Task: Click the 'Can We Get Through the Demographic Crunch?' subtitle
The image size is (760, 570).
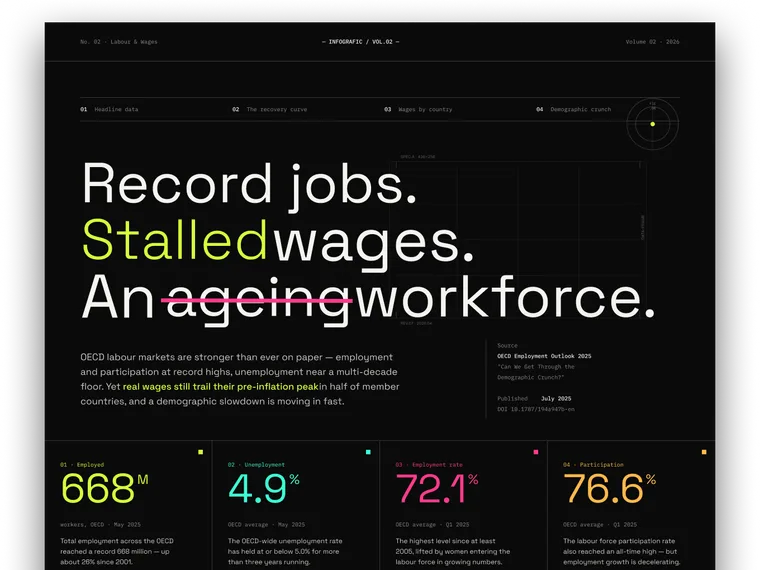Action: click(536, 372)
